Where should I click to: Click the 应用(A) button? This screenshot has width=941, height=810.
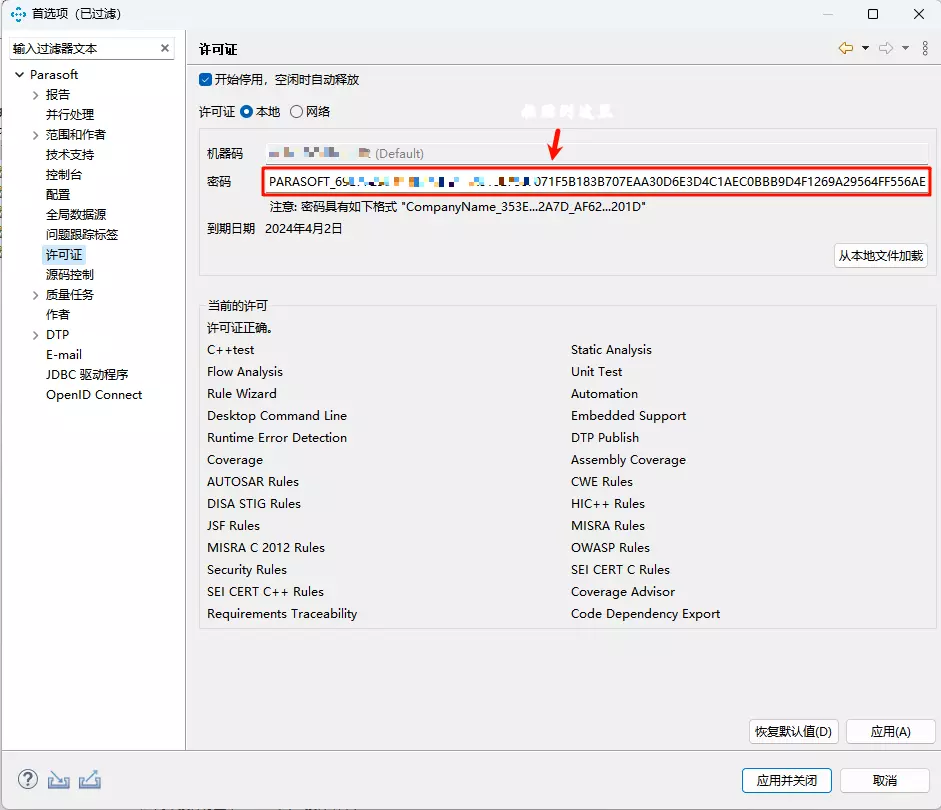891,731
